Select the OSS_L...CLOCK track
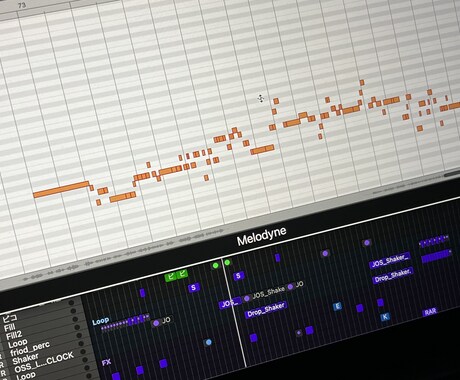Viewport: 460px width, 380px height. click(x=44, y=362)
